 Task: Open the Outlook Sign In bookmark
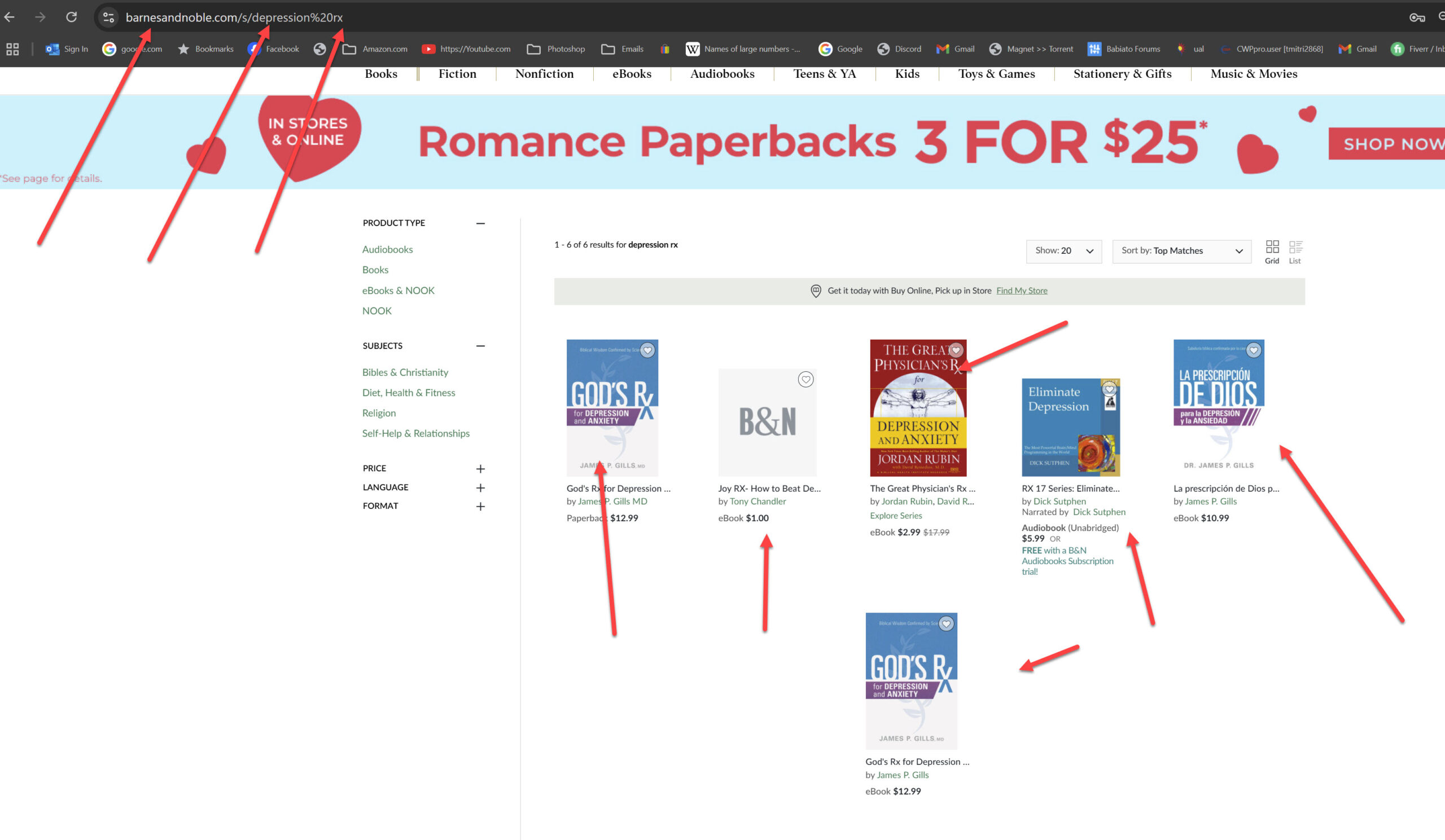(x=67, y=49)
